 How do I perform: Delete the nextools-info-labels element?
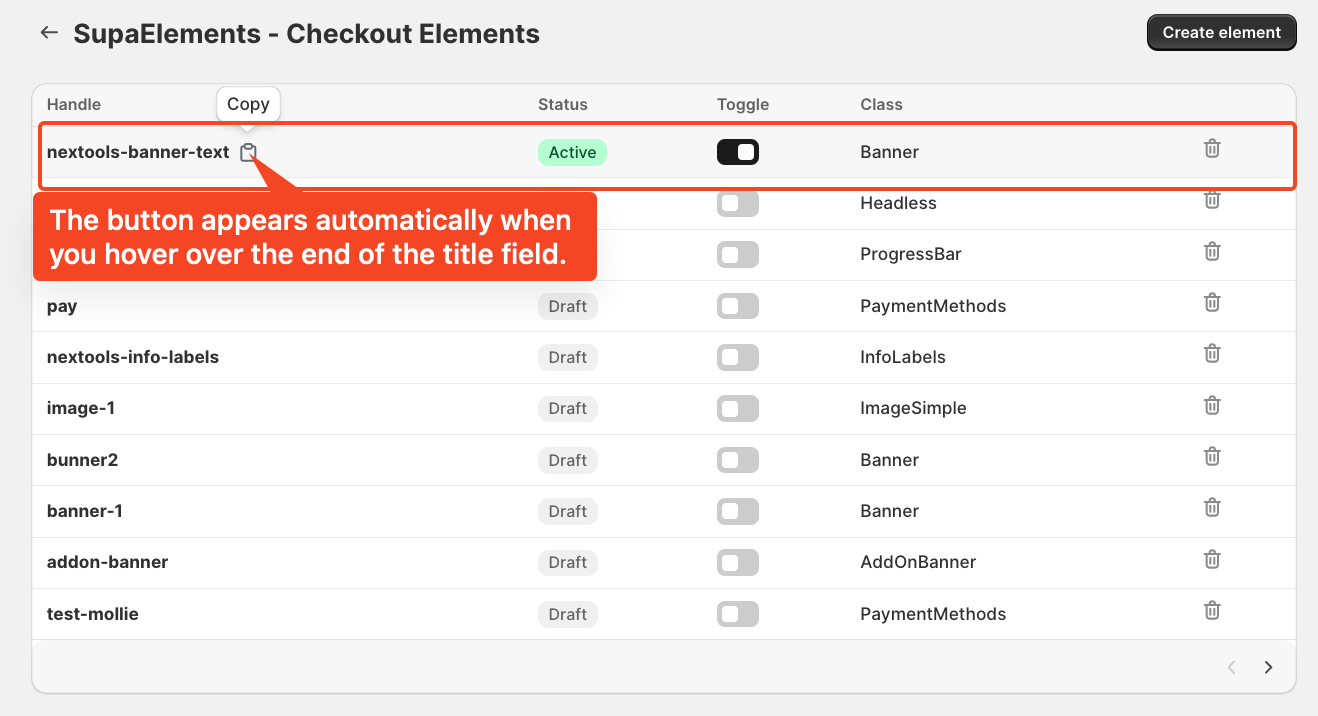point(1212,354)
